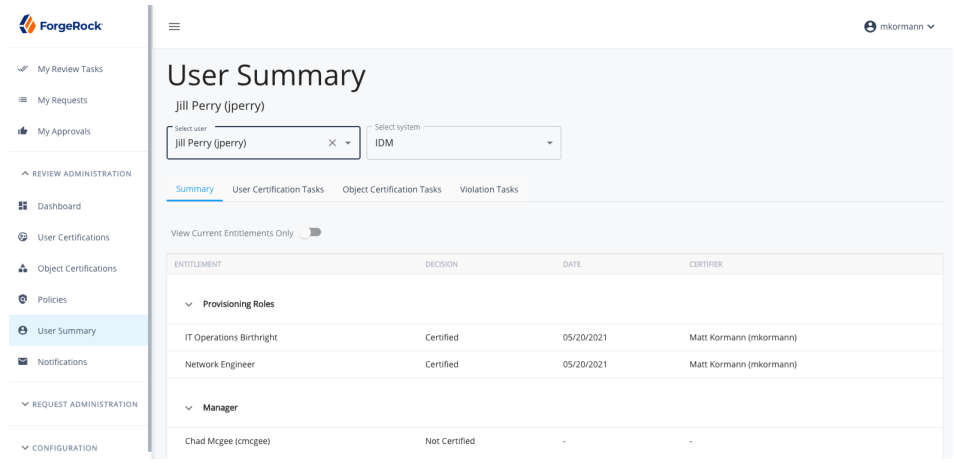The image size is (954, 473).
Task: Click the My Requests list icon
Action: pos(22,100)
